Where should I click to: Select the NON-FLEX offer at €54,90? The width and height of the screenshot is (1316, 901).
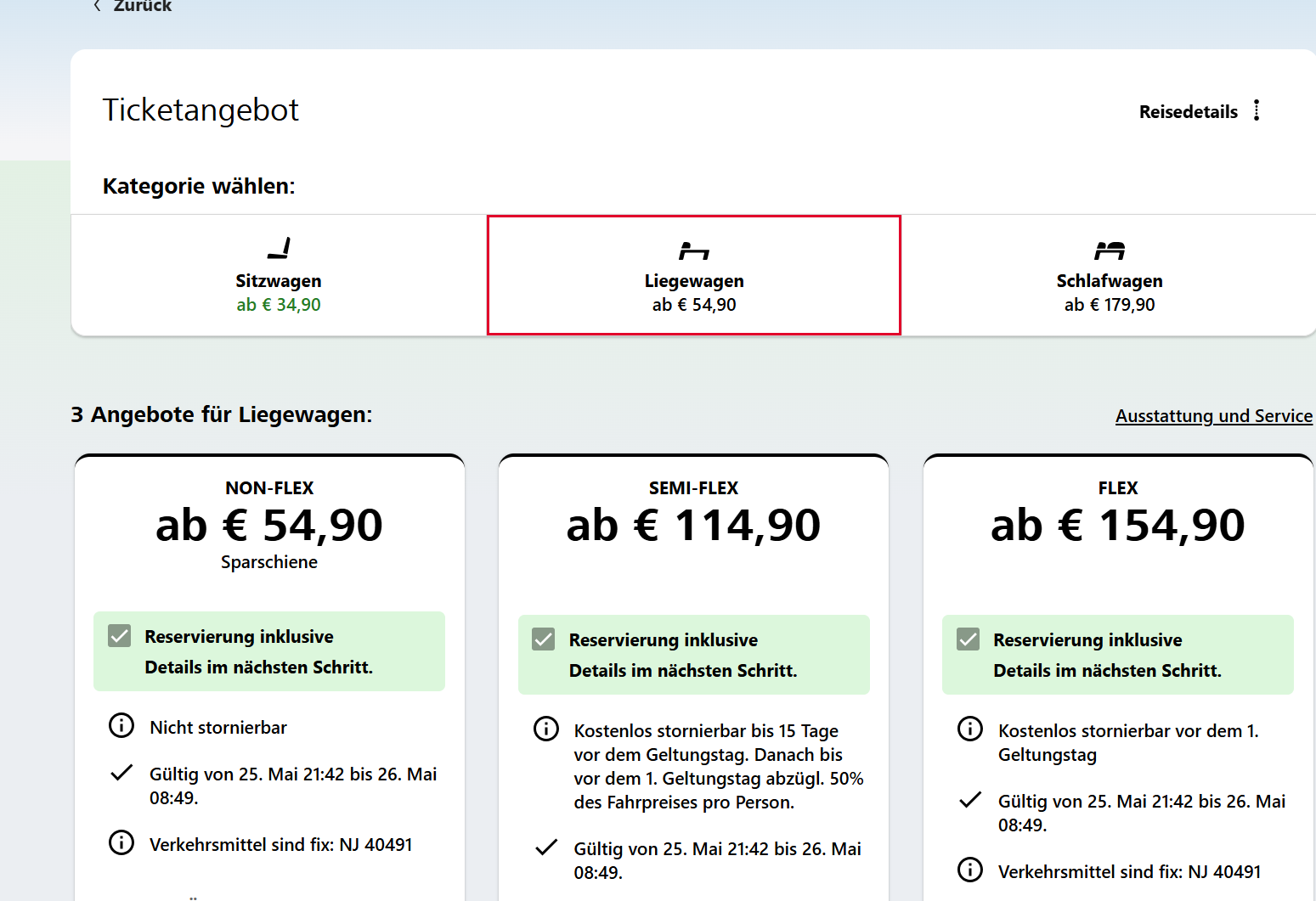click(269, 525)
